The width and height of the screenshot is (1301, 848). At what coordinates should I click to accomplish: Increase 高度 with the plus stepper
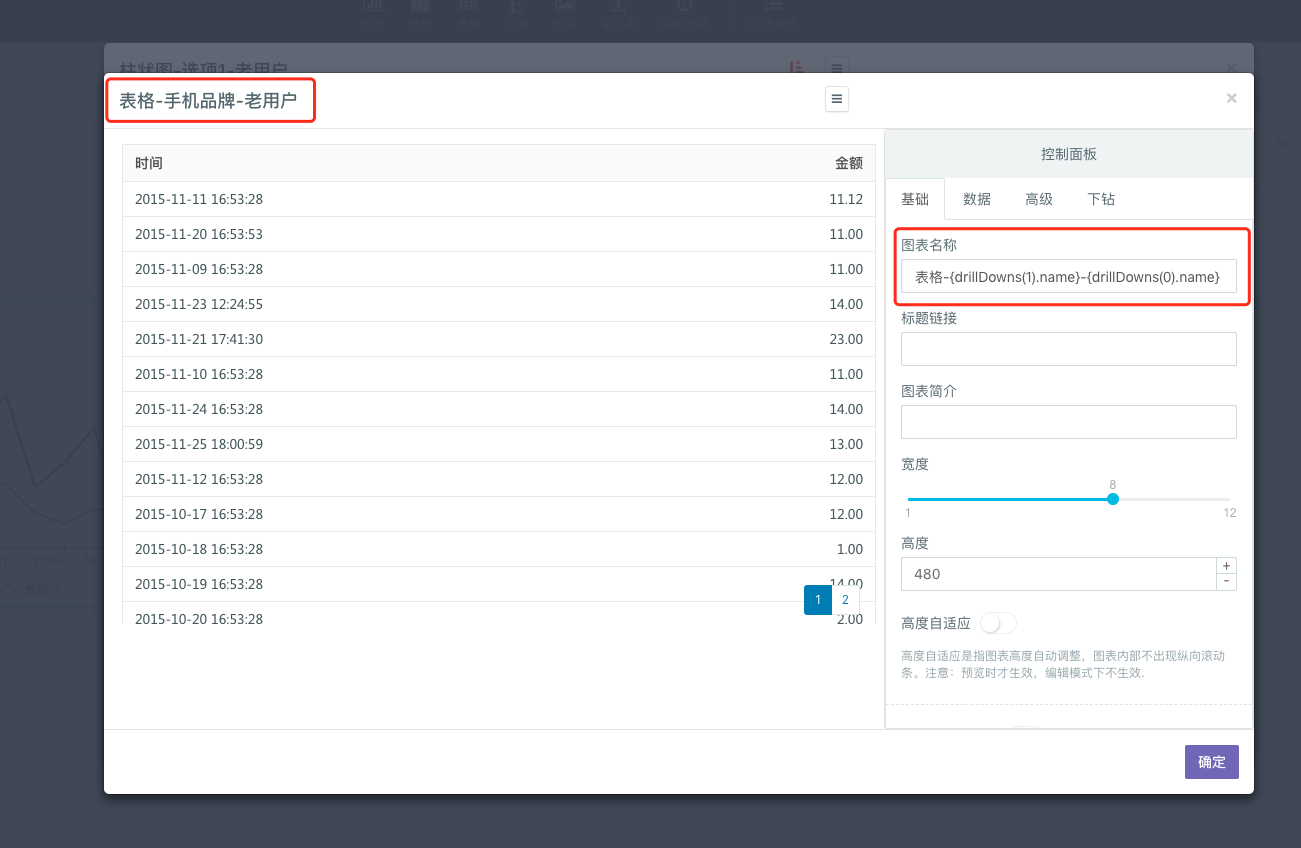click(x=1226, y=565)
